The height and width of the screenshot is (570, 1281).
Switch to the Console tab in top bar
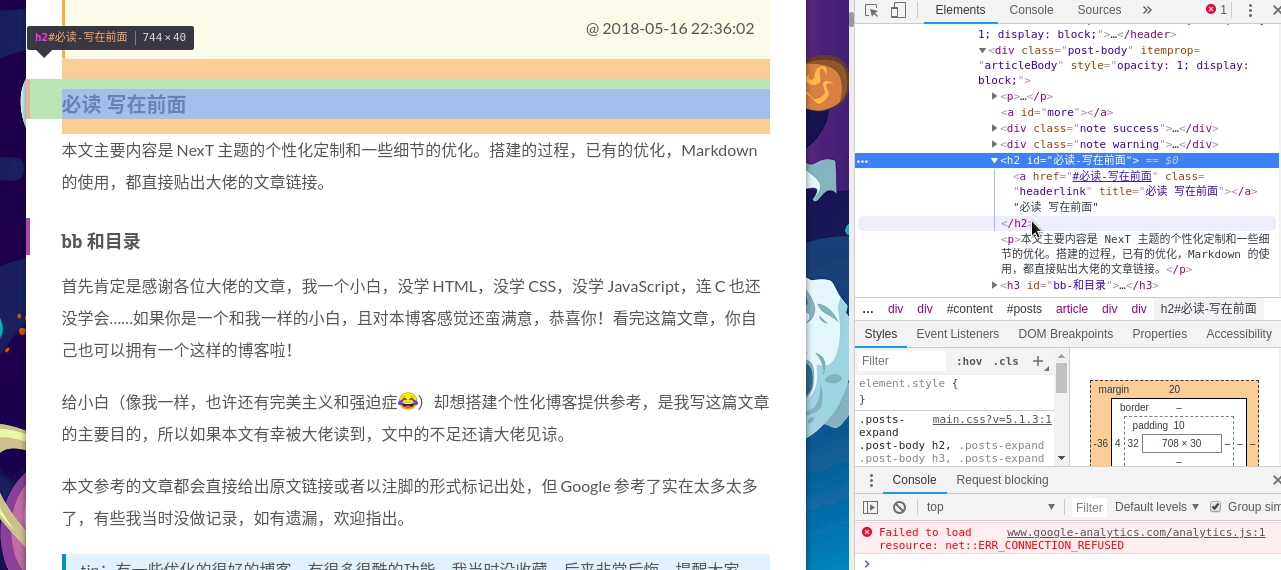point(1031,10)
